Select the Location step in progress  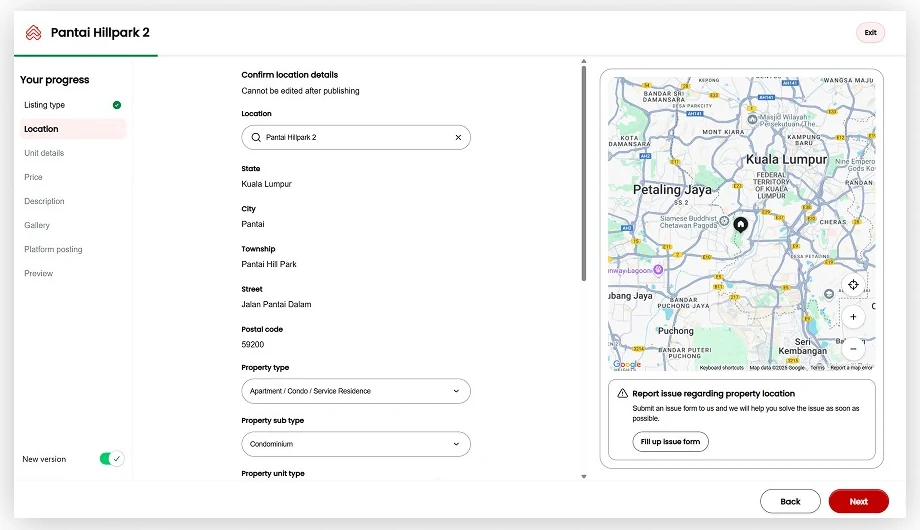[73, 129]
